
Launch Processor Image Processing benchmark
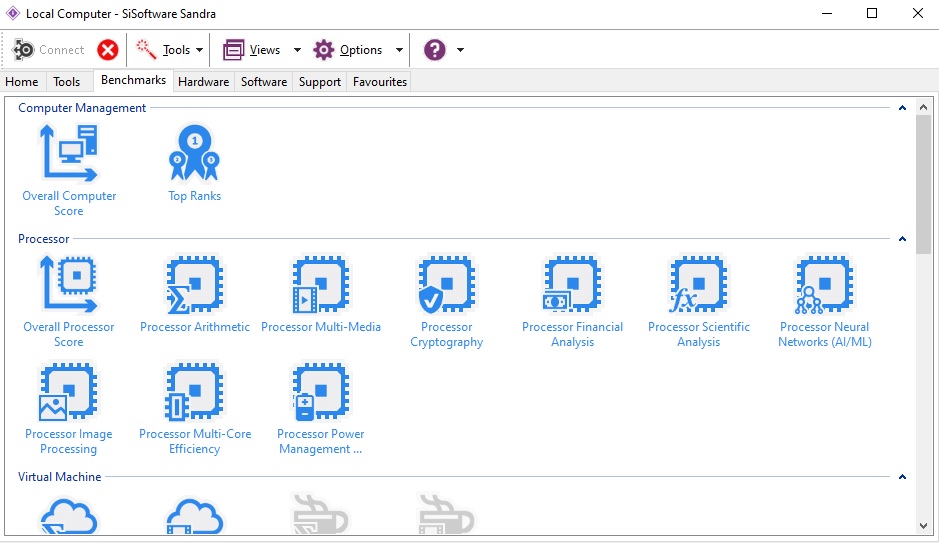point(69,409)
